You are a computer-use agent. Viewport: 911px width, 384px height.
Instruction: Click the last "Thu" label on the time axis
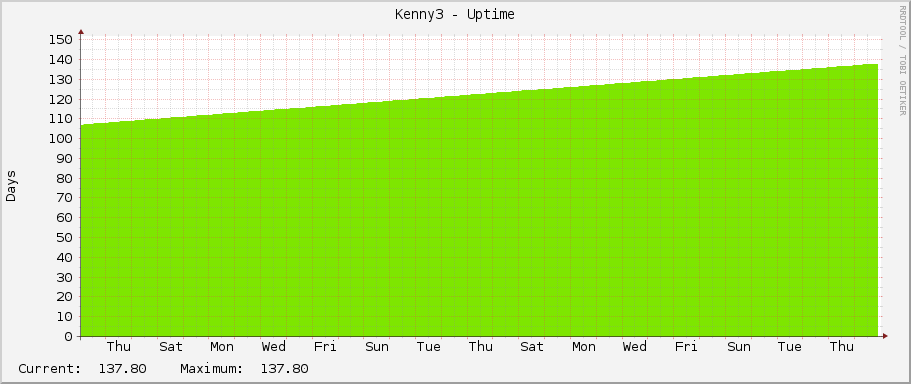842,347
